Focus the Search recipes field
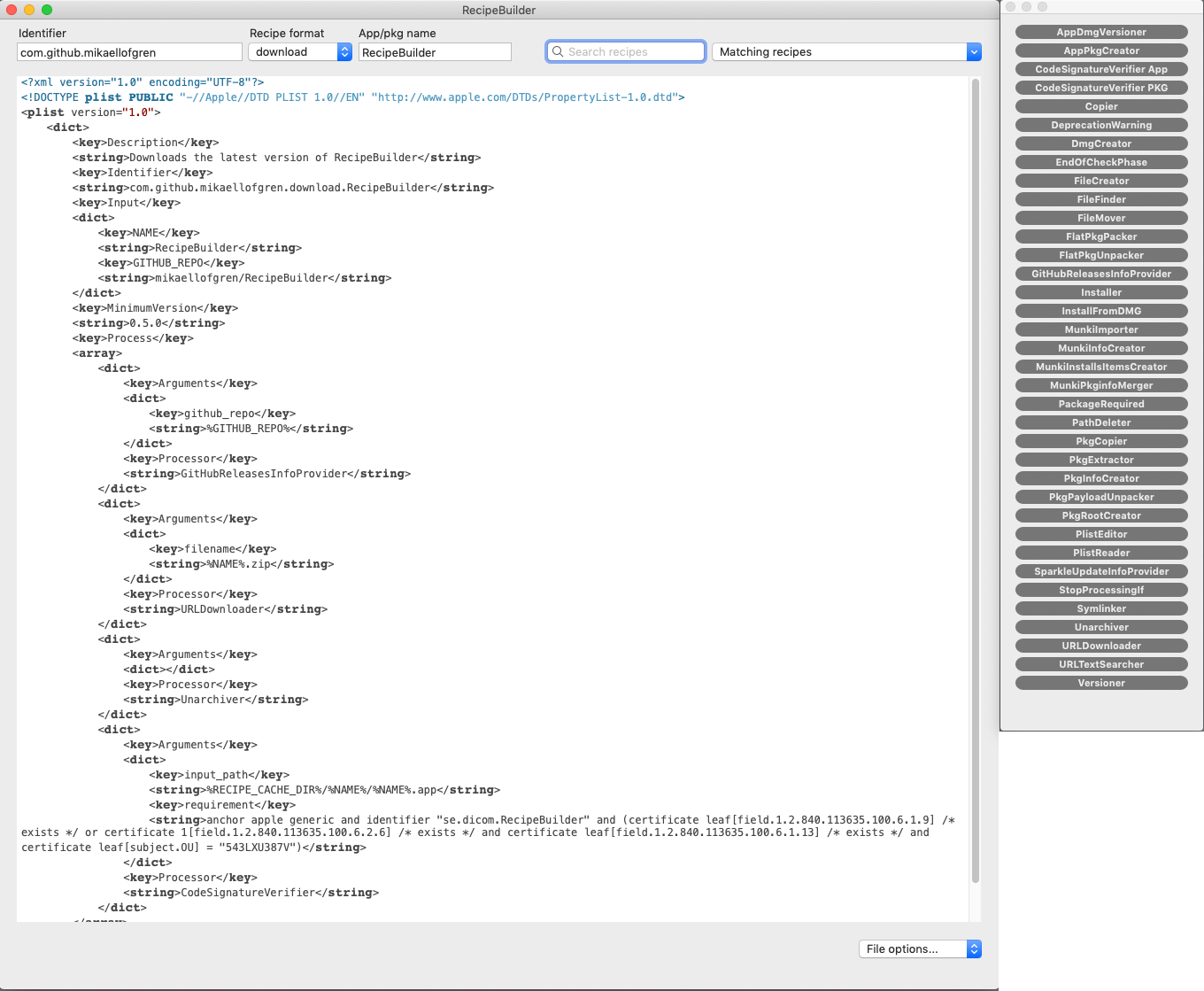This screenshot has width=1204, height=991. (x=626, y=51)
